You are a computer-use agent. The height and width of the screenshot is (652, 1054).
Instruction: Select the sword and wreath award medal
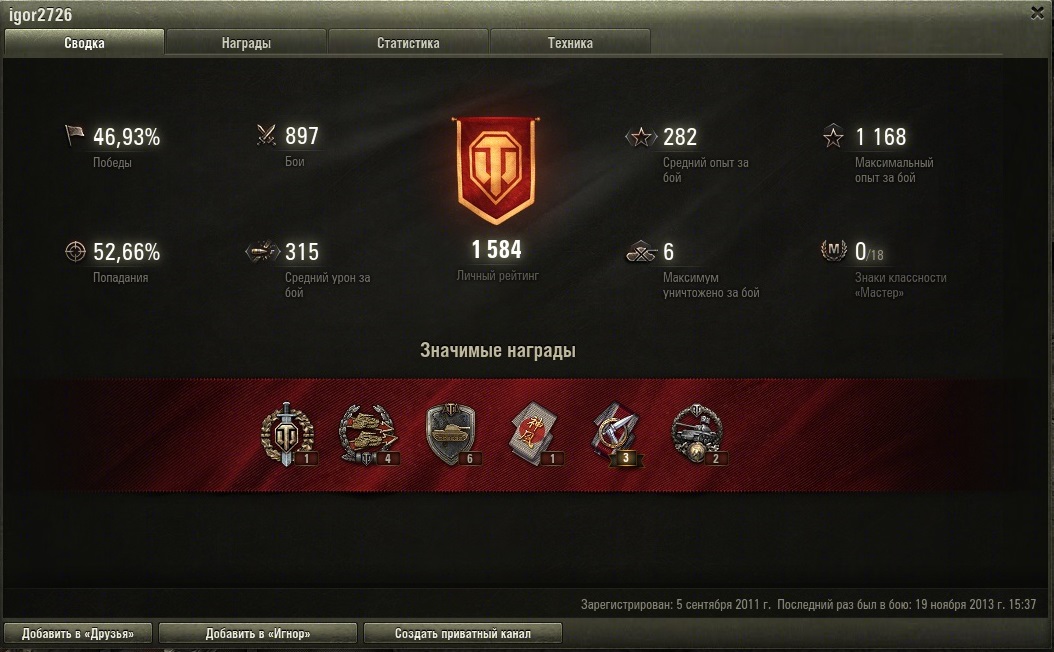click(x=288, y=434)
